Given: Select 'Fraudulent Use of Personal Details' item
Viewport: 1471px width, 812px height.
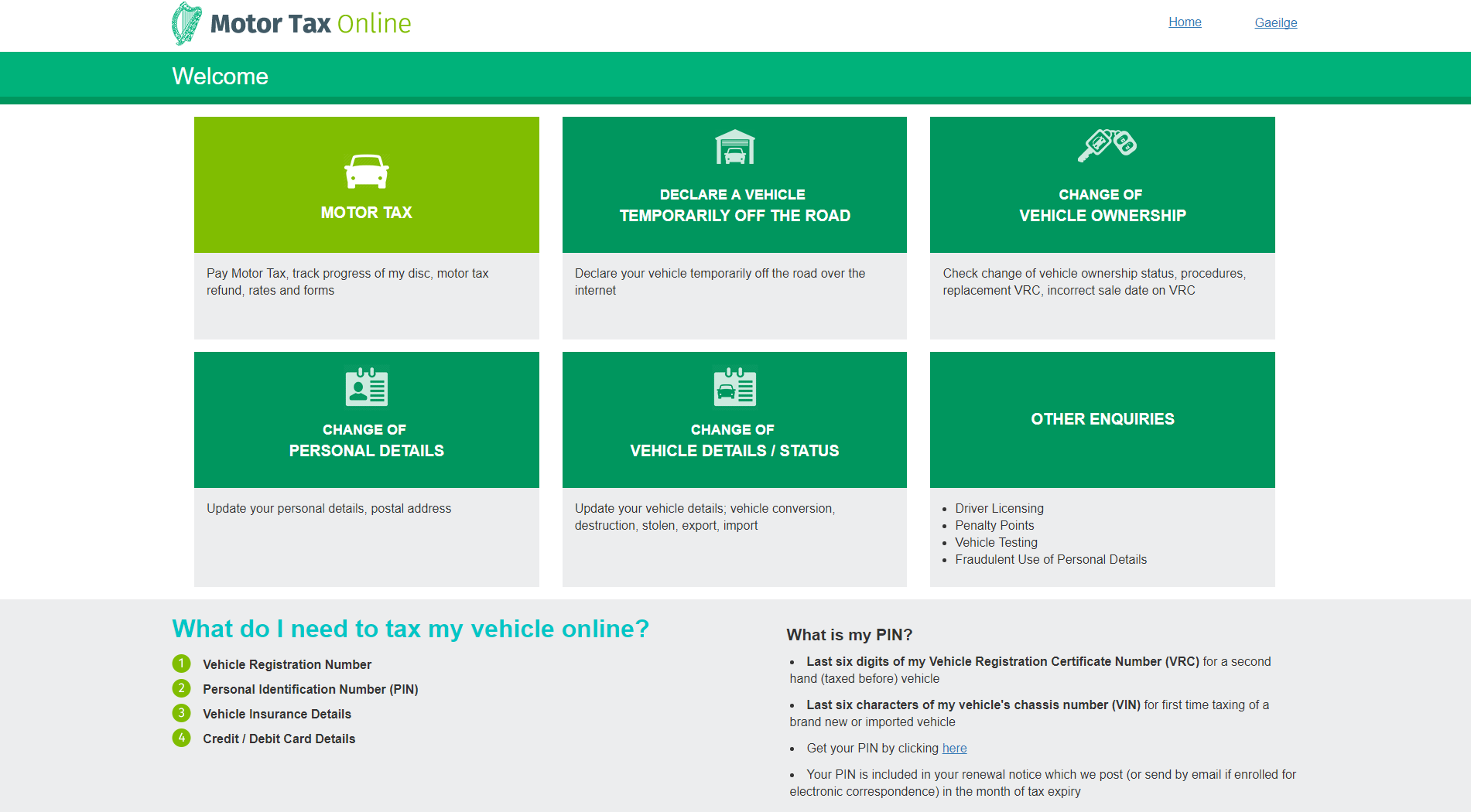Looking at the screenshot, I should tap(1051, 559).
